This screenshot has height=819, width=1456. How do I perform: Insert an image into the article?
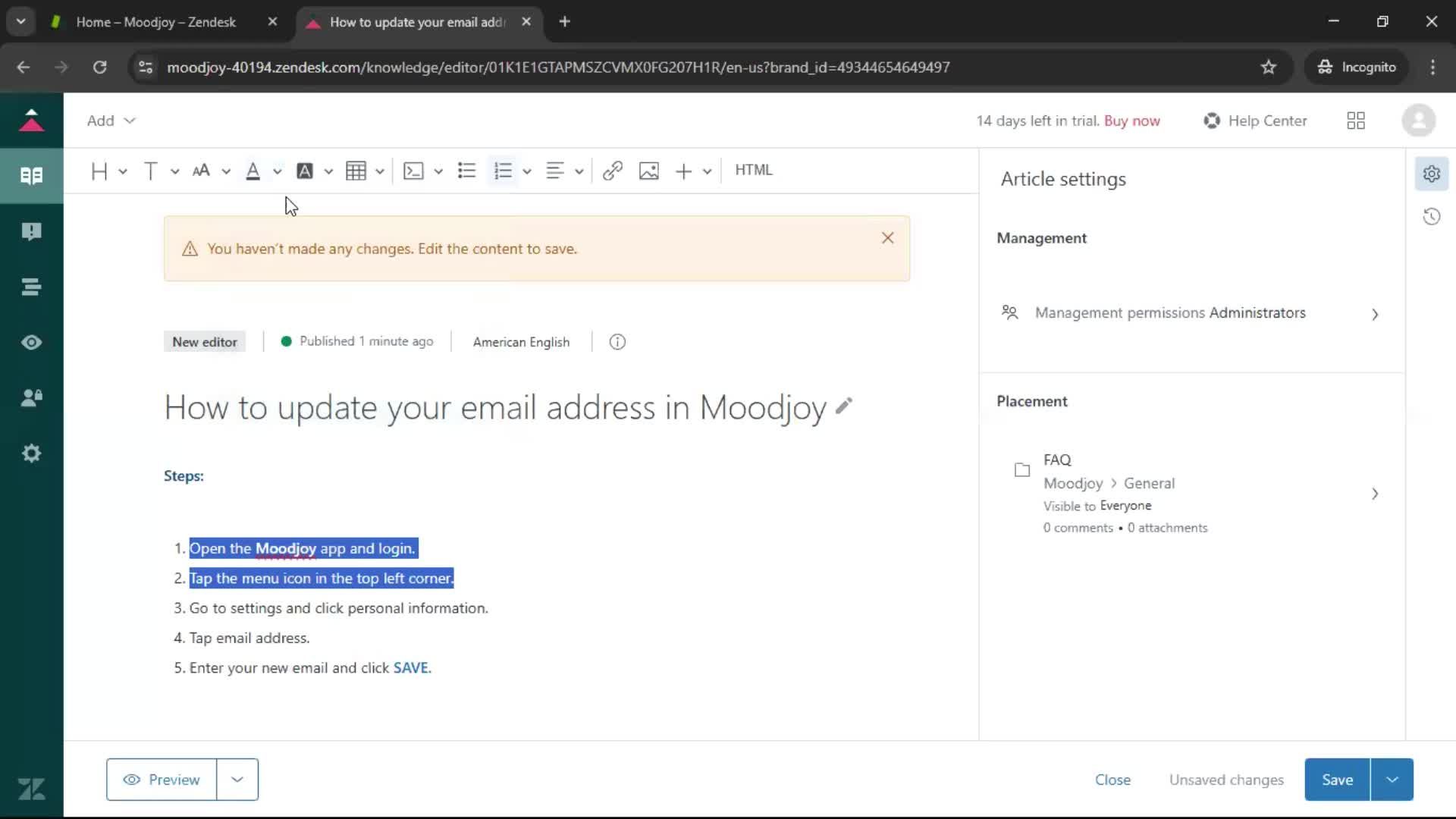point(649,171)
